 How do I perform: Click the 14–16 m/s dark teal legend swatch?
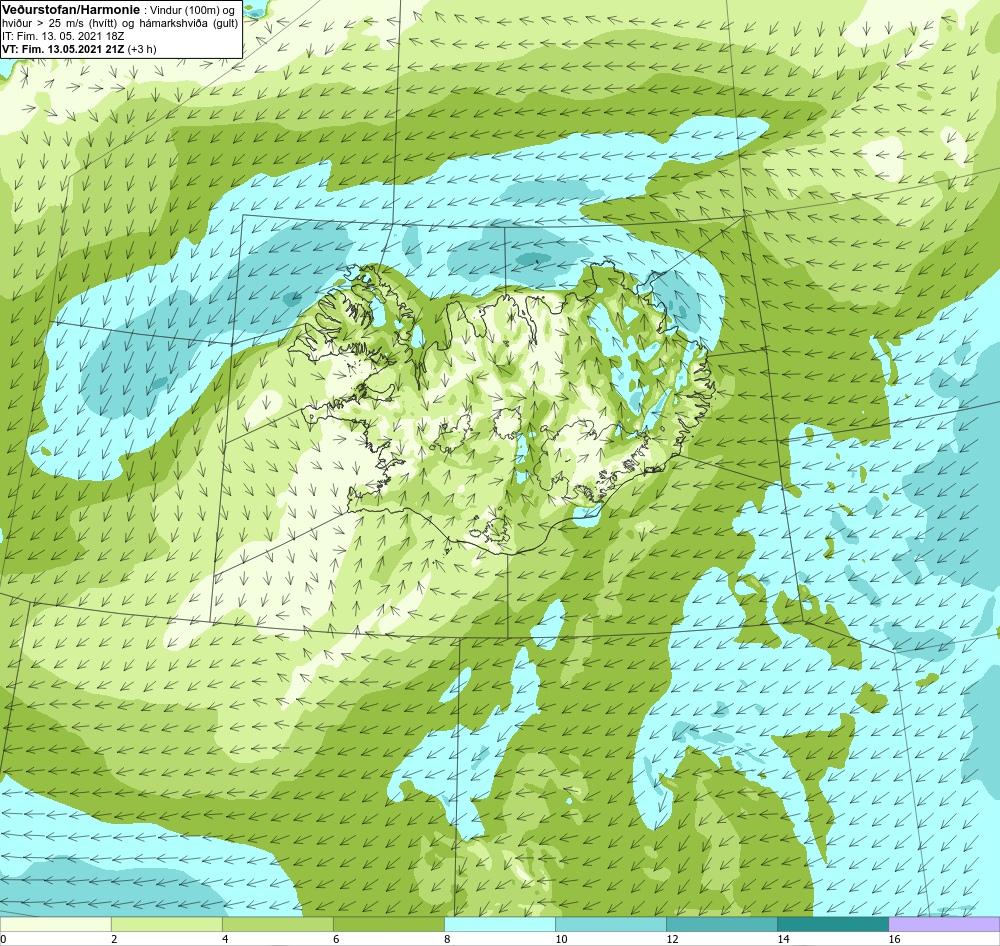coord(833,924)
